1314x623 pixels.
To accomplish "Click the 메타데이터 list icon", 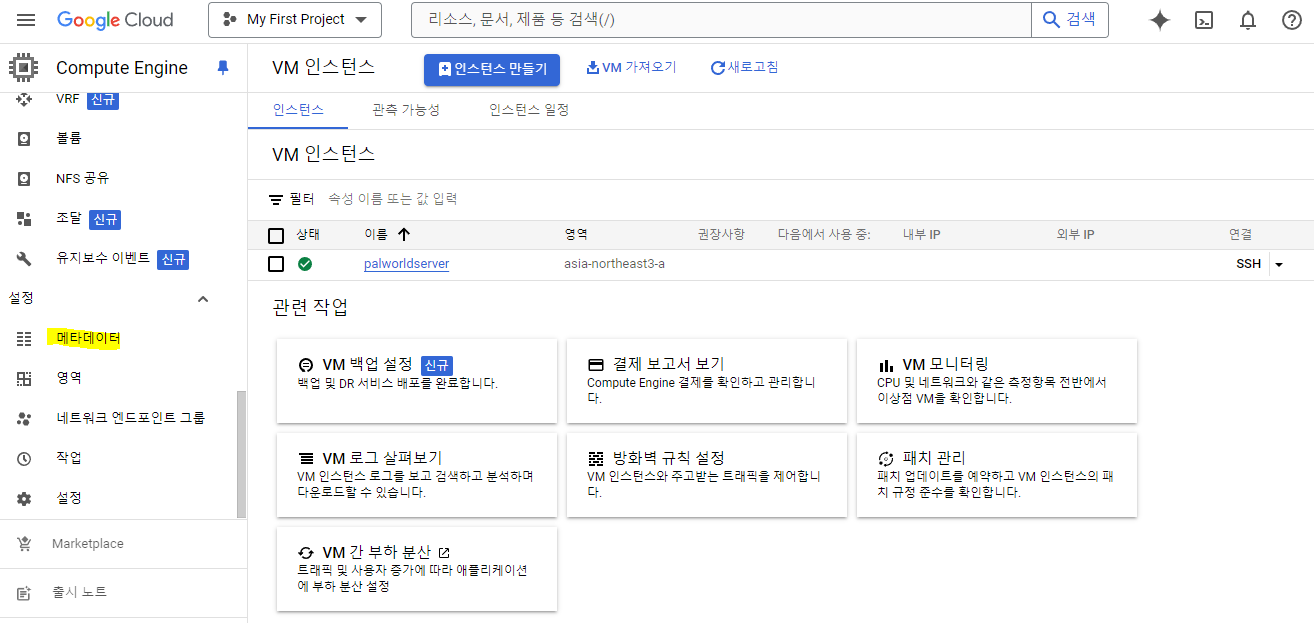I will tap(25, 339).
